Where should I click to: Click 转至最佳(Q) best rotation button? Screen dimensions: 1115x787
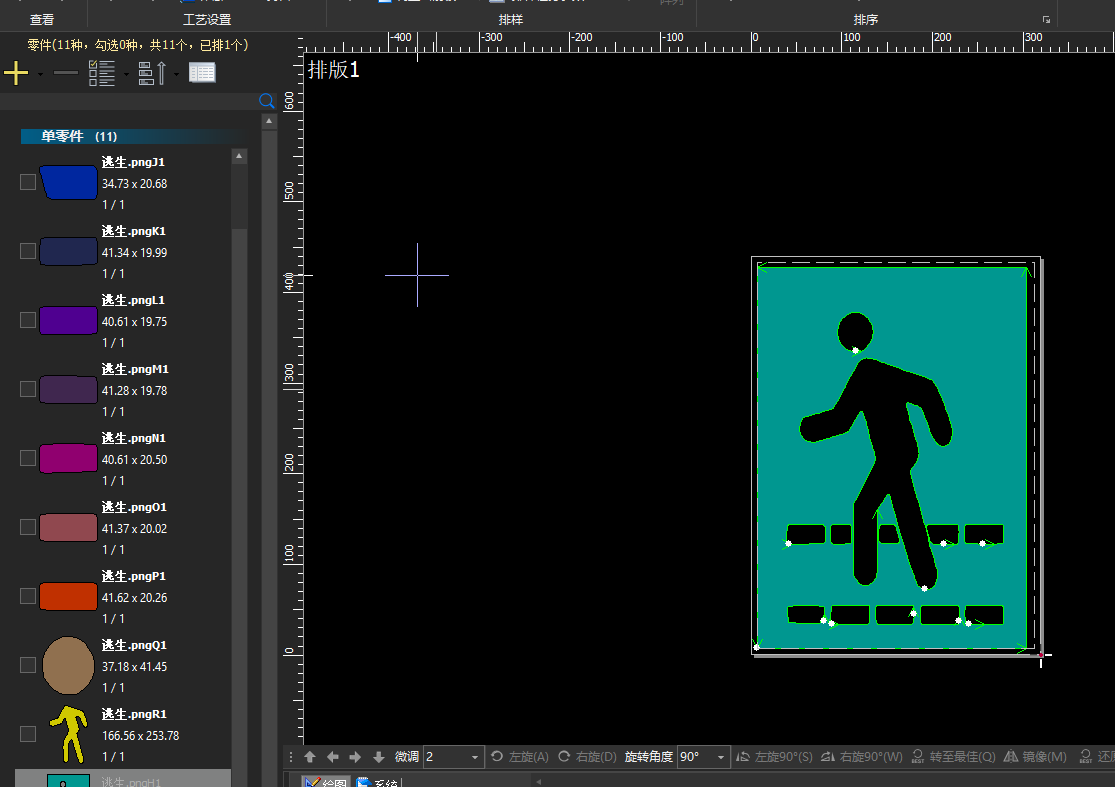954,756
